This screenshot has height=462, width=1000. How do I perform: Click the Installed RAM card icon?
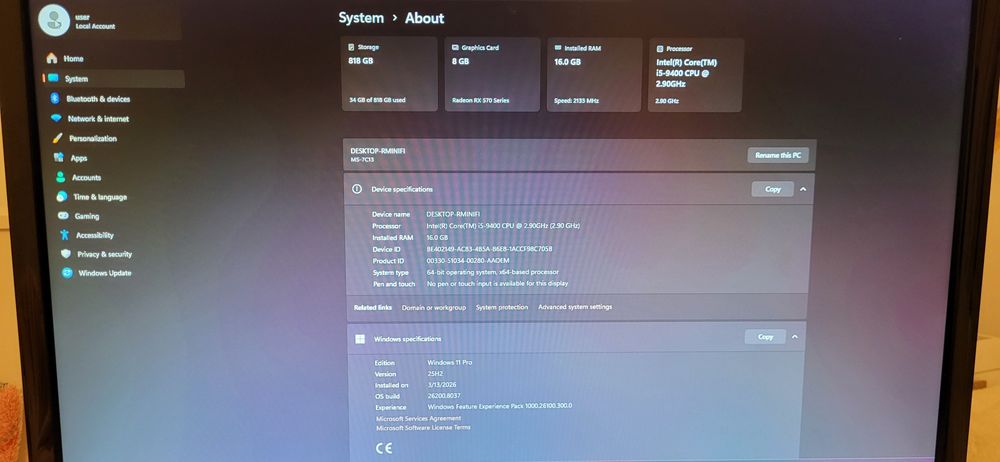[558, 48]
